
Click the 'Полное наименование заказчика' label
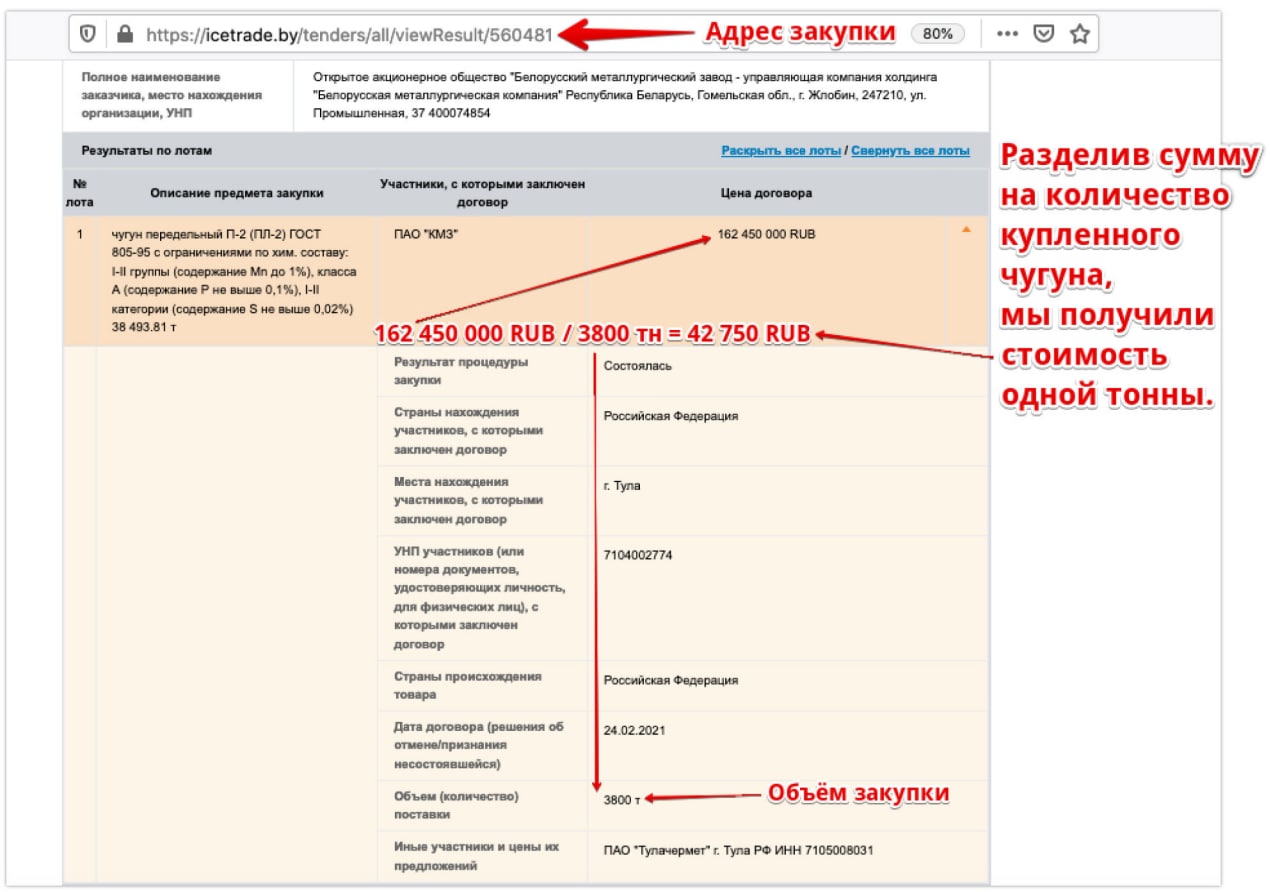pyautogui.click(x=172, y=95)
